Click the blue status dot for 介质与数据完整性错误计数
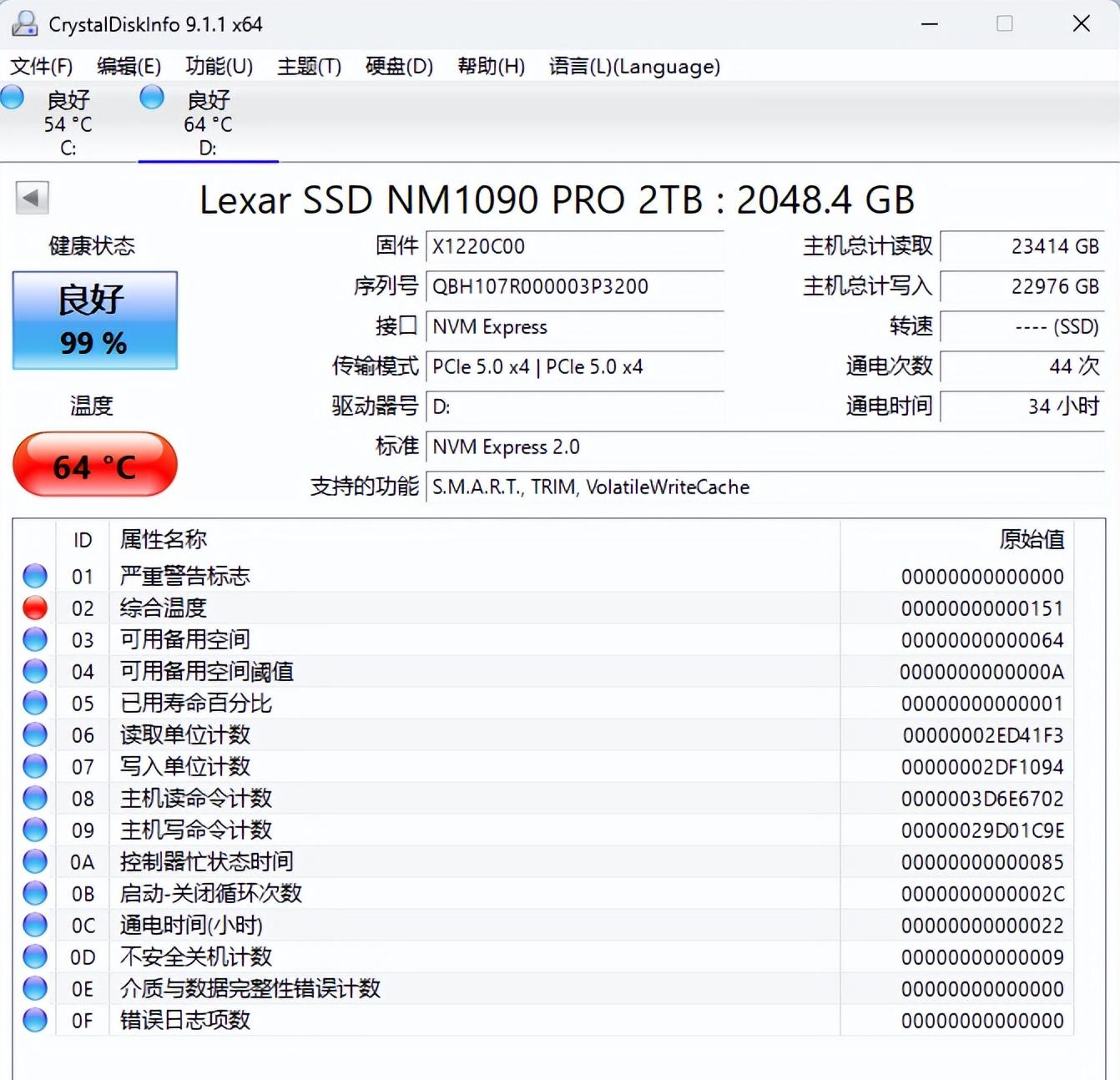This screenshot has height=1080, width=1120. pyautogui.click(x=35, y=988)
